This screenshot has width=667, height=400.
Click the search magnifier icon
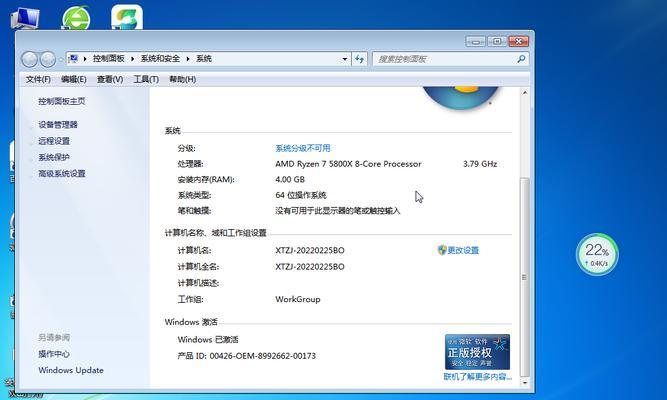point(521,59)
